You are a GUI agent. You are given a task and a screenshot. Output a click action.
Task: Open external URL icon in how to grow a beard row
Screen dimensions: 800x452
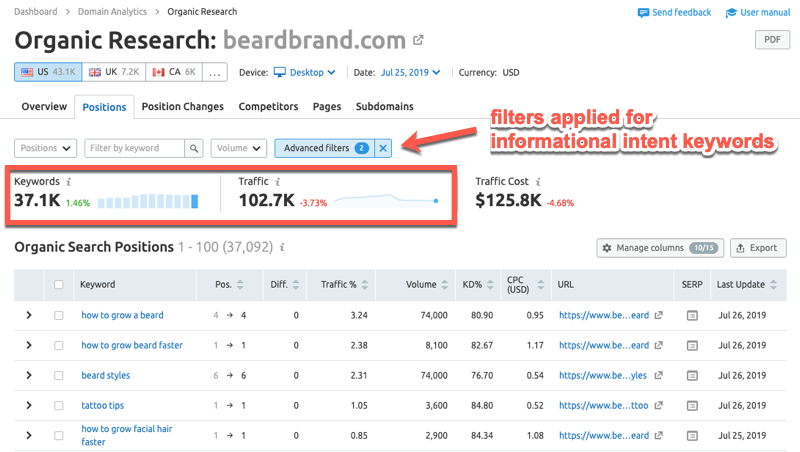[x=659, y=315]
